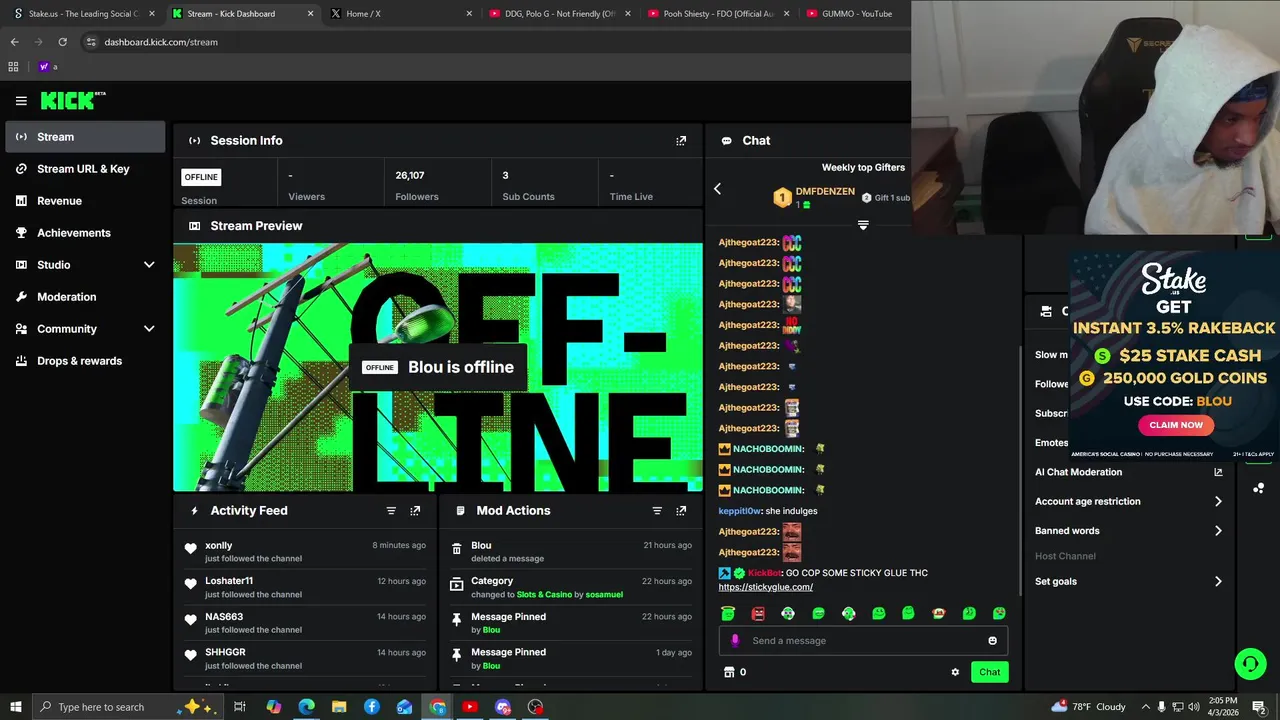This screenshot has width=1280, height=720.
Task: Switch to the Home / X tab
Action: click(400, 14)
